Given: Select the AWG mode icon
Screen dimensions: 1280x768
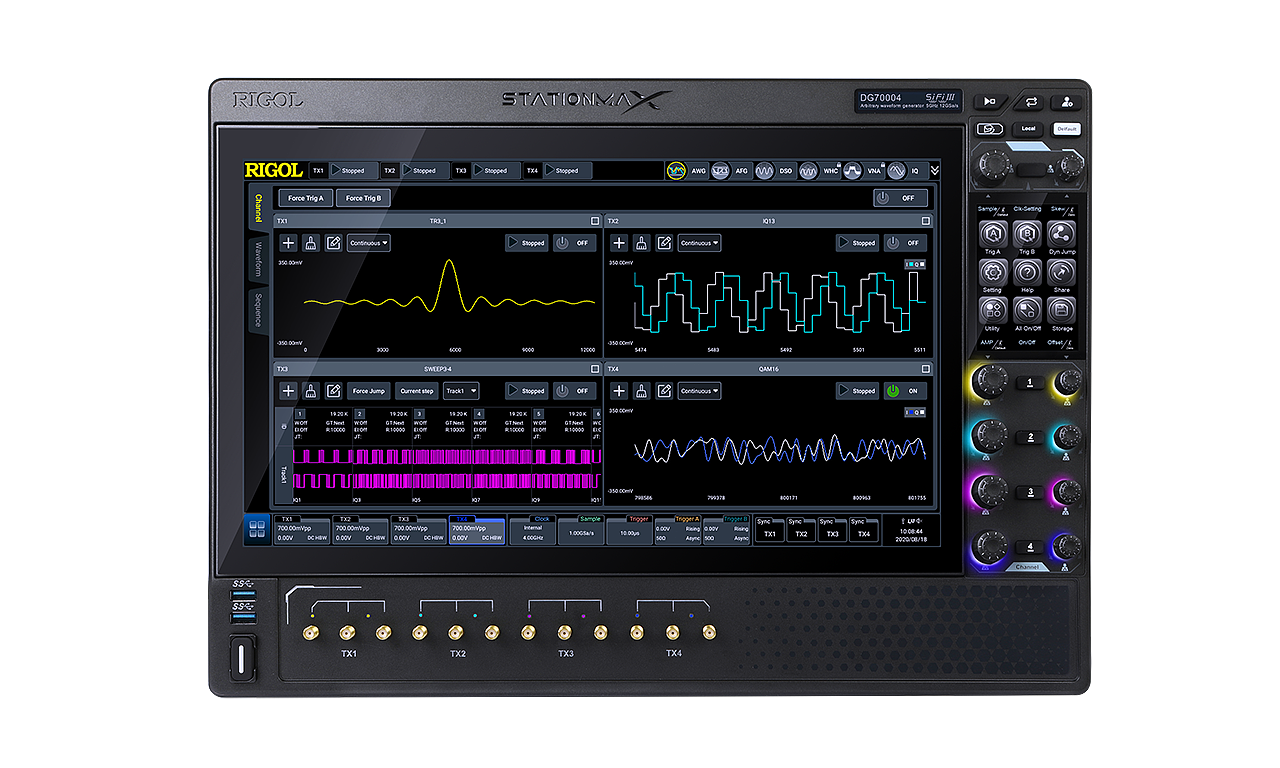Looking at the screenshot, I should pyautogui.click(x=678, y=171).
